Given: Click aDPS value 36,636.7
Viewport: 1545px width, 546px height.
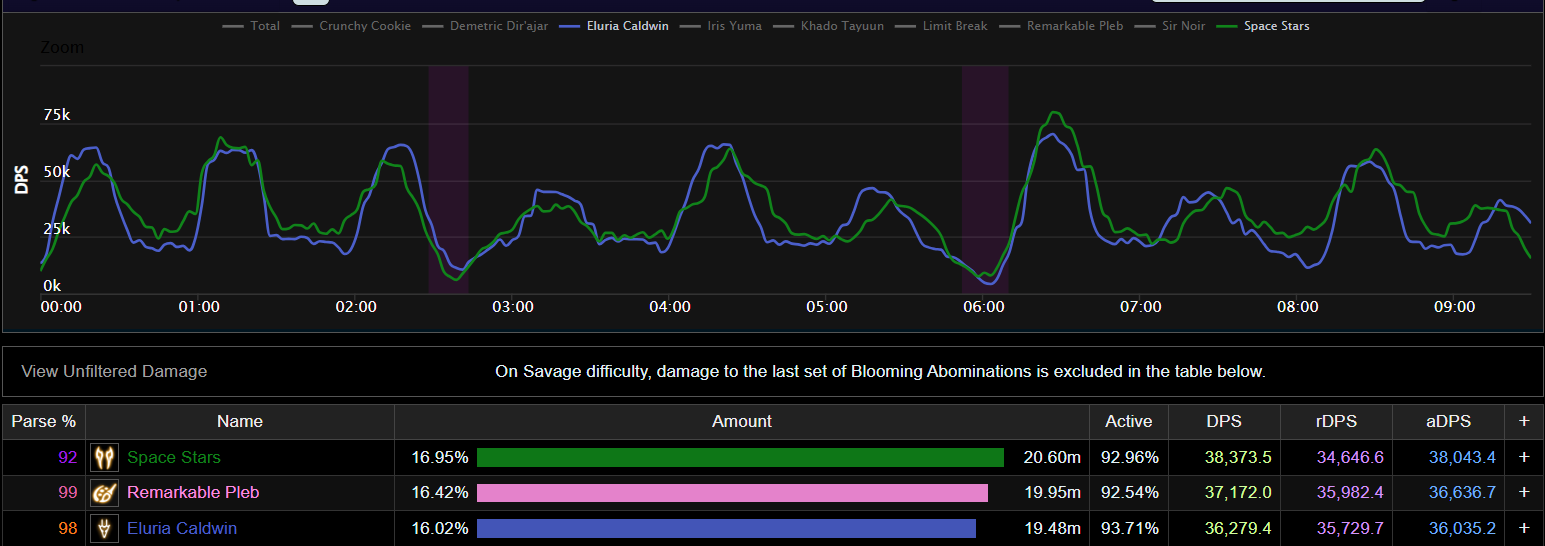Looking at the screenshot, I should pos(1462,493).
